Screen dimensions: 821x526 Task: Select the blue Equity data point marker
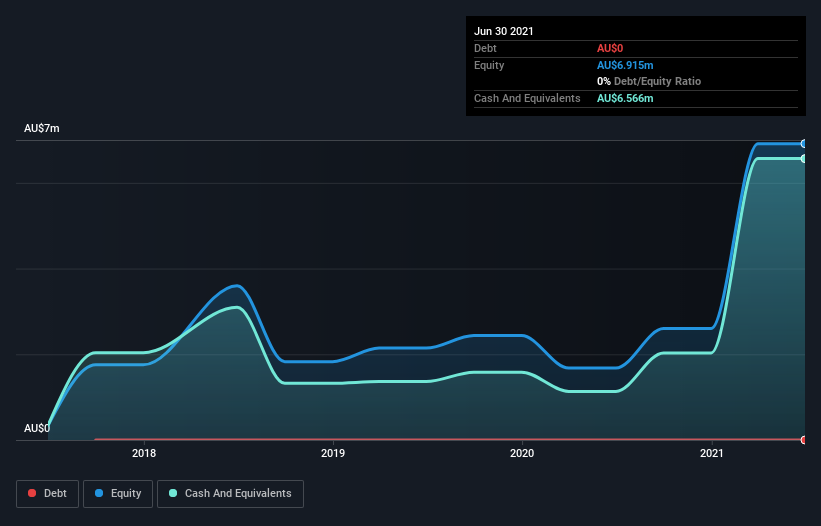pos(804,143)
